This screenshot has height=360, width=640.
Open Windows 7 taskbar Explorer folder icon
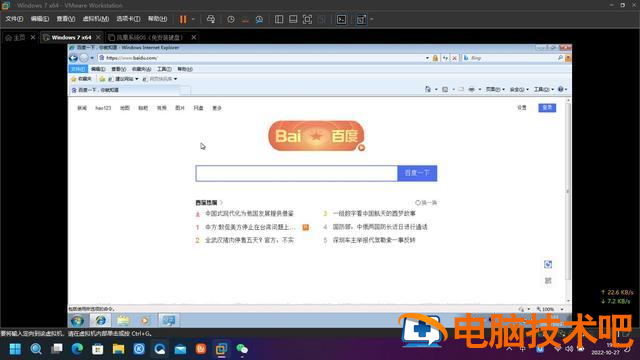(123, 321)
